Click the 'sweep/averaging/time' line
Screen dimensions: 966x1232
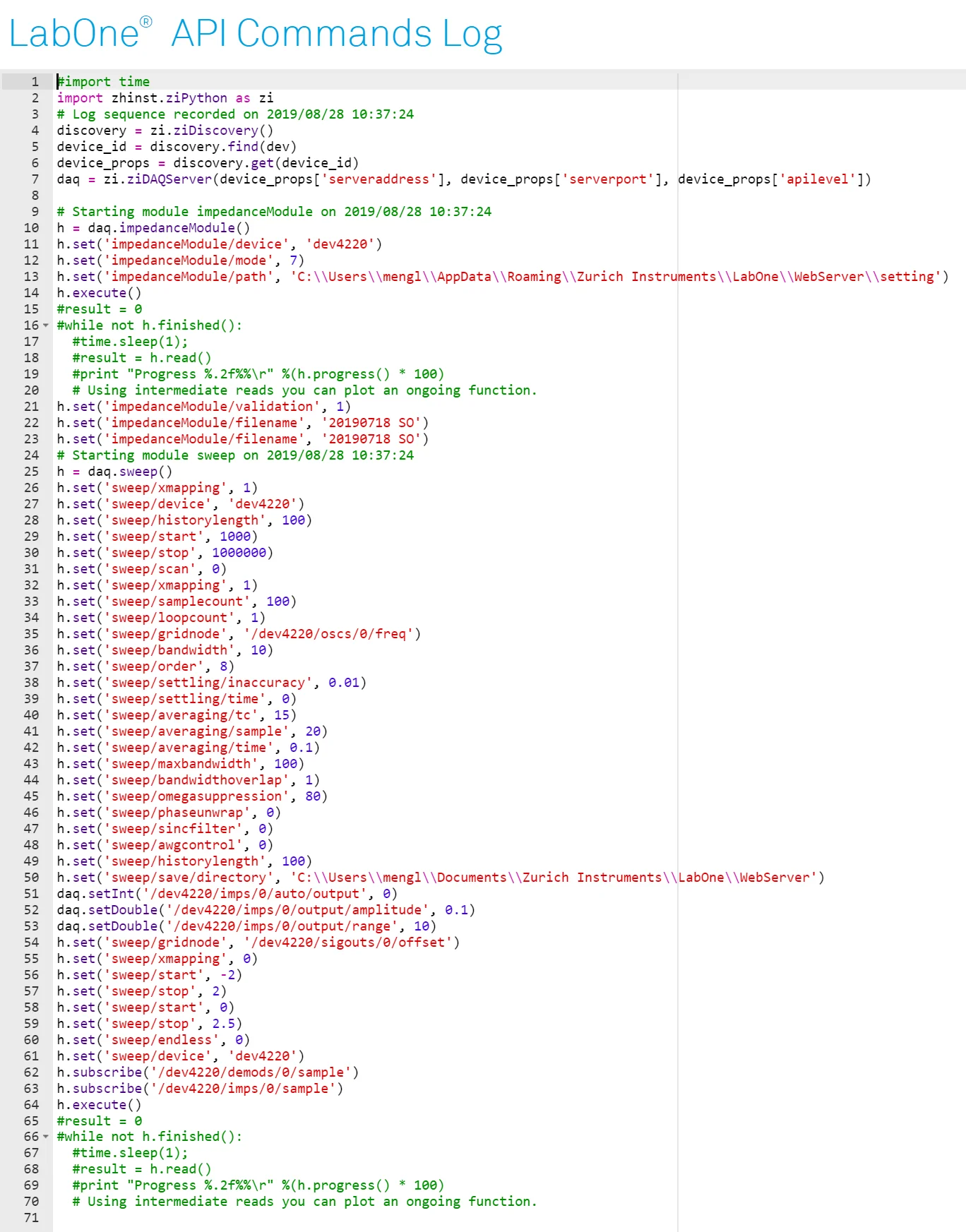point(189,748)
